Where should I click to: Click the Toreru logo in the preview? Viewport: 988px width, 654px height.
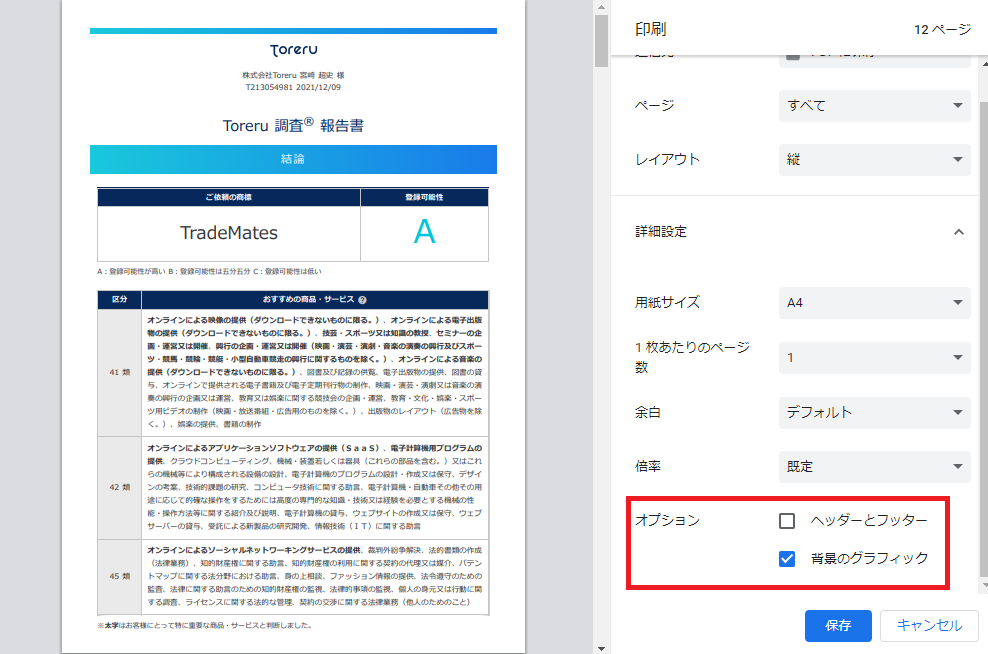[294, 50]
